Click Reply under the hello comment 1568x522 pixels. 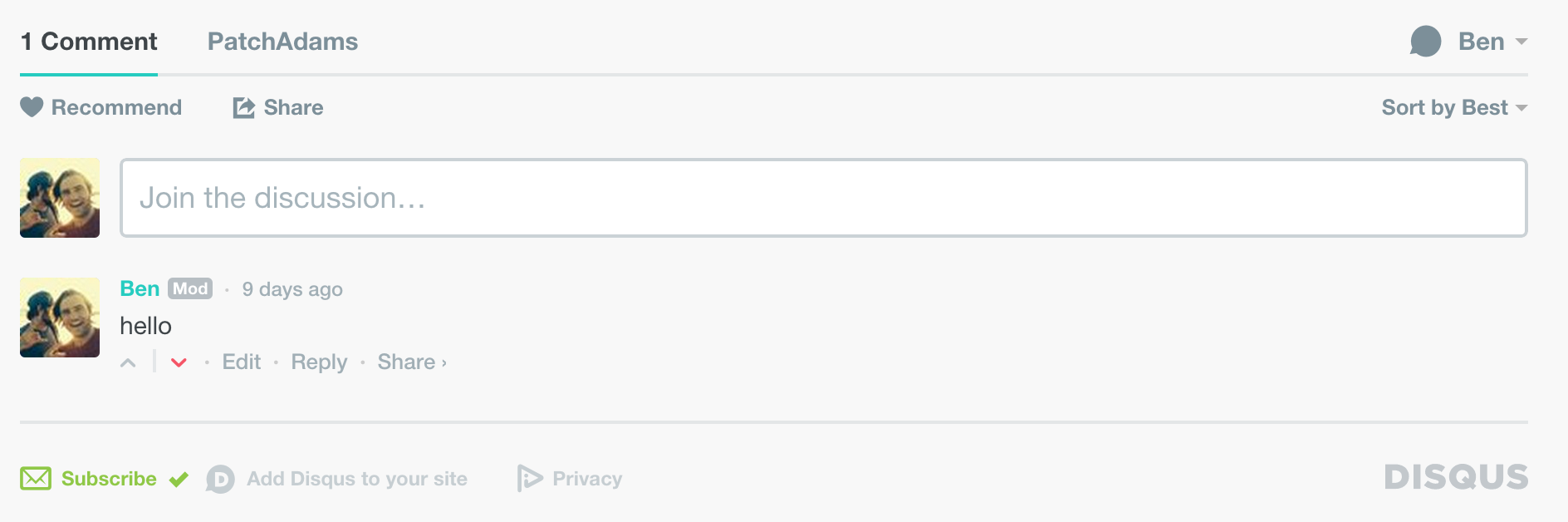point(319,362)
